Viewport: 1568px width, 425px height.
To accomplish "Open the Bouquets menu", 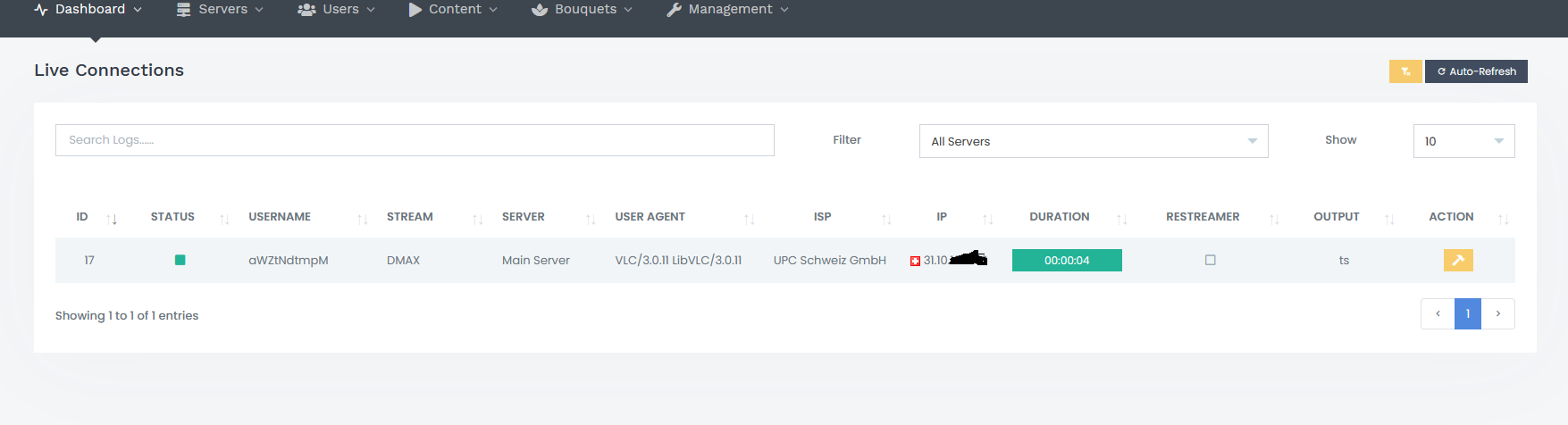I will 582,10.
